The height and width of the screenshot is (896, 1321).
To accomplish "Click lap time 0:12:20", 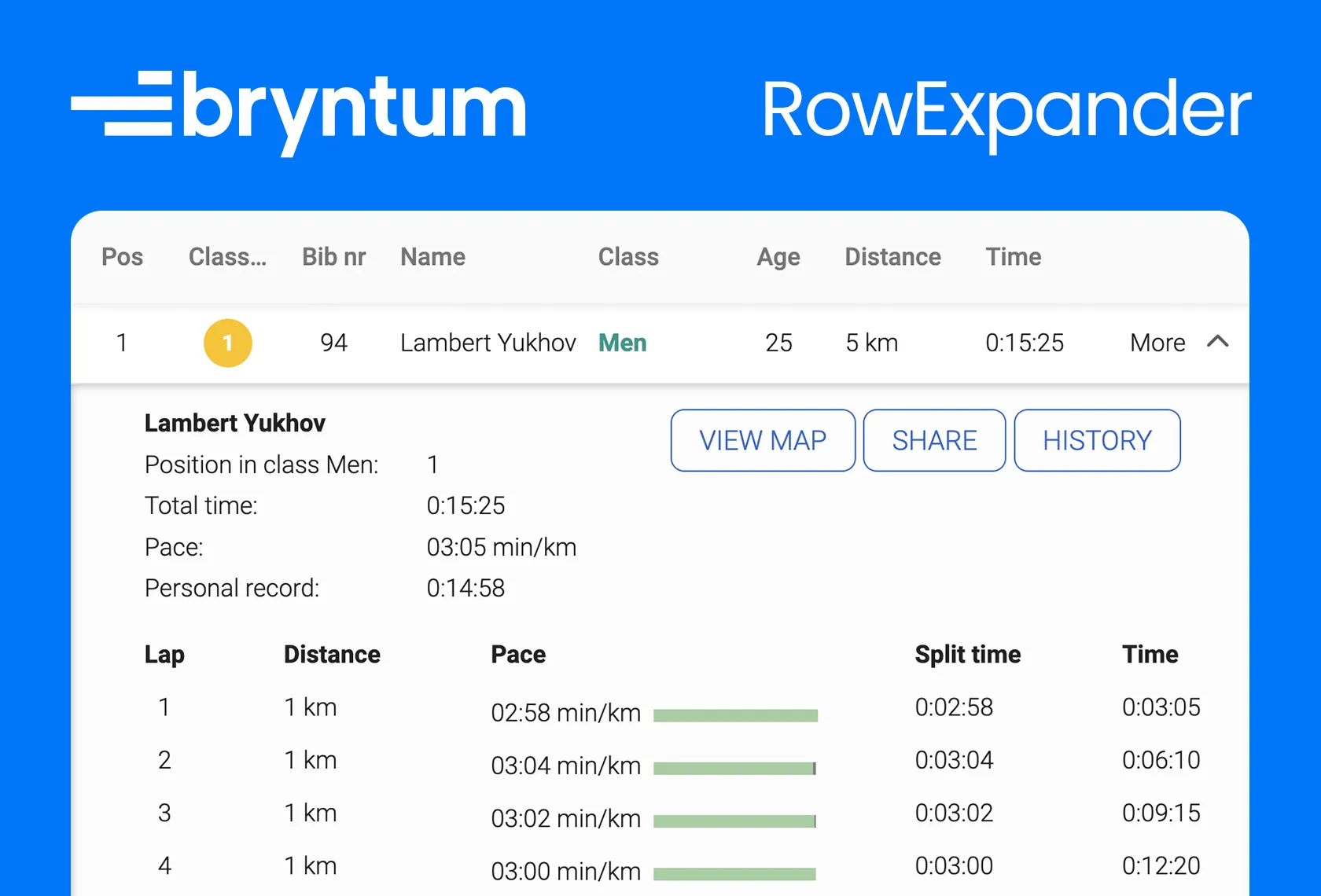I will tap(1161, 865).
